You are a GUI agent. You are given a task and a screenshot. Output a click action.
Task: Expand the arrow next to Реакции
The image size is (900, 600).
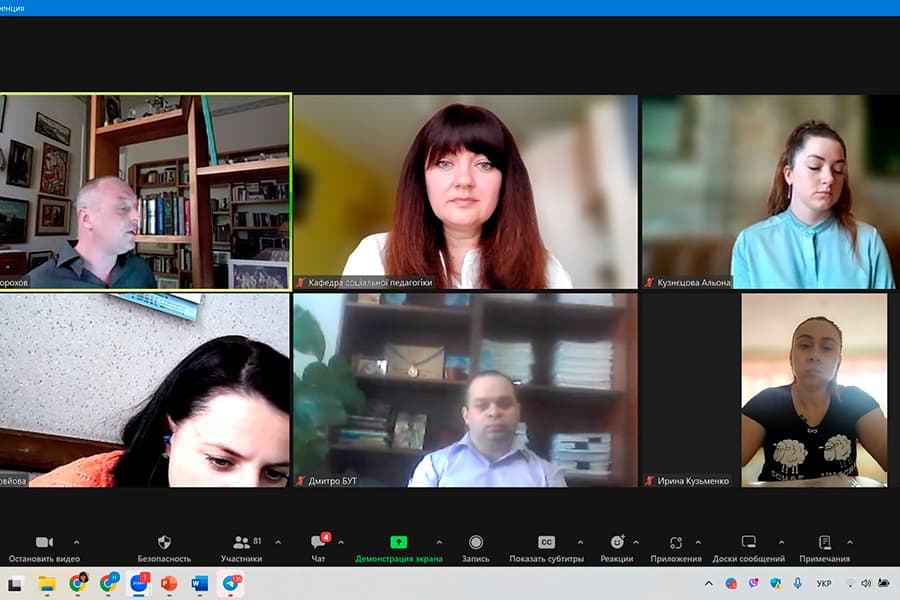click(x=636, y=541)
